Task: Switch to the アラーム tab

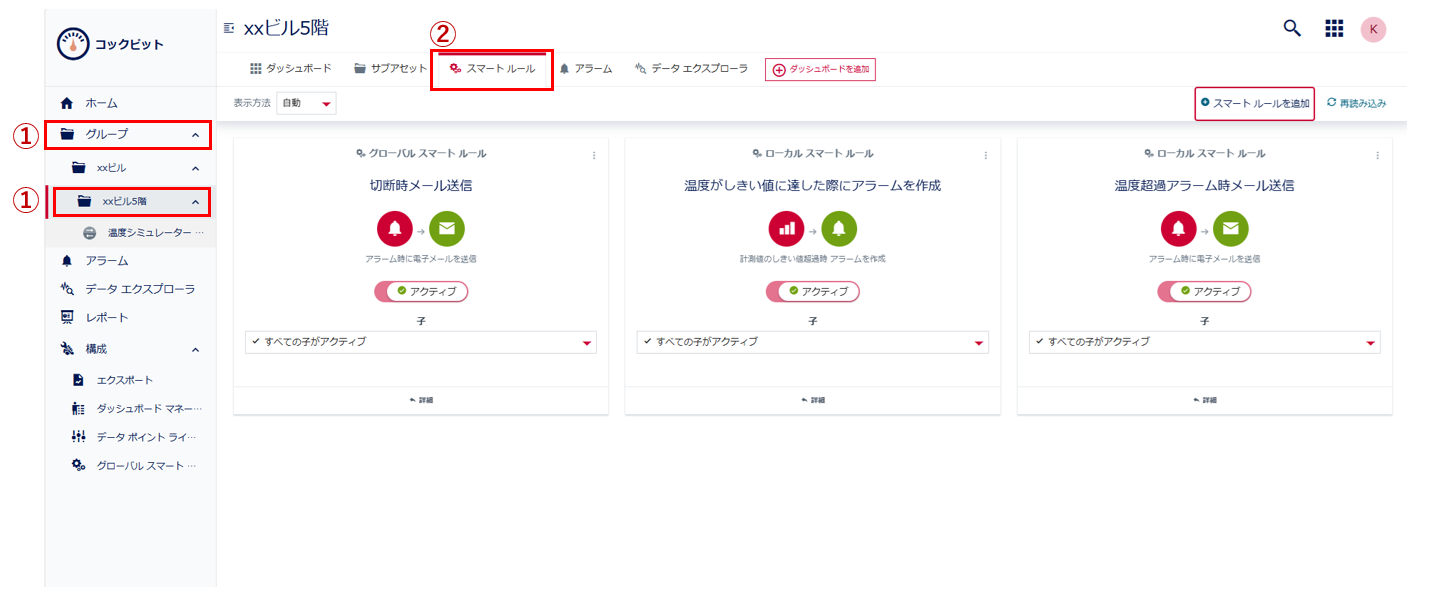Action: pos(586,69)
